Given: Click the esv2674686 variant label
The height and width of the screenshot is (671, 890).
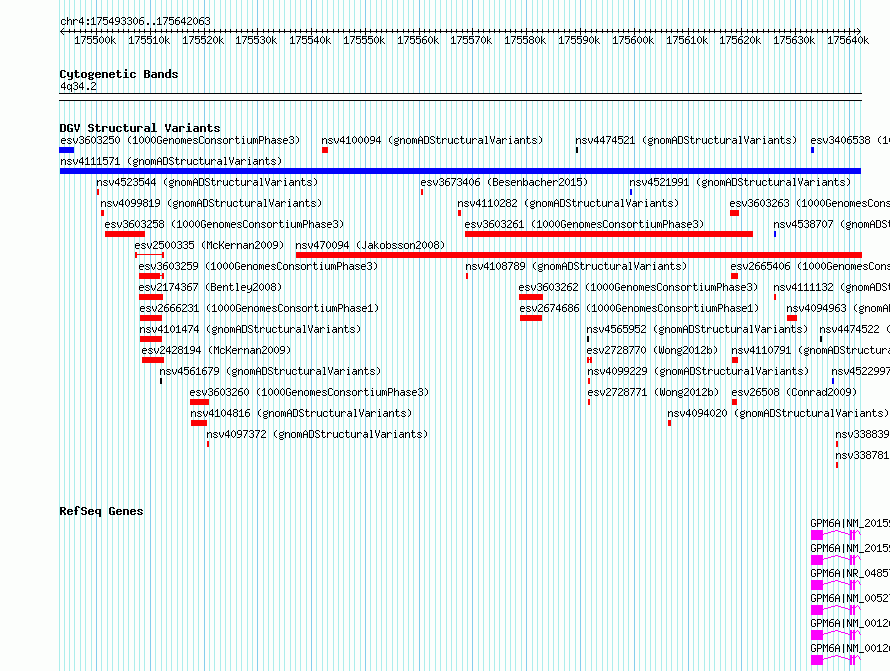Looking at the screenshot, I should click(639, 308).
